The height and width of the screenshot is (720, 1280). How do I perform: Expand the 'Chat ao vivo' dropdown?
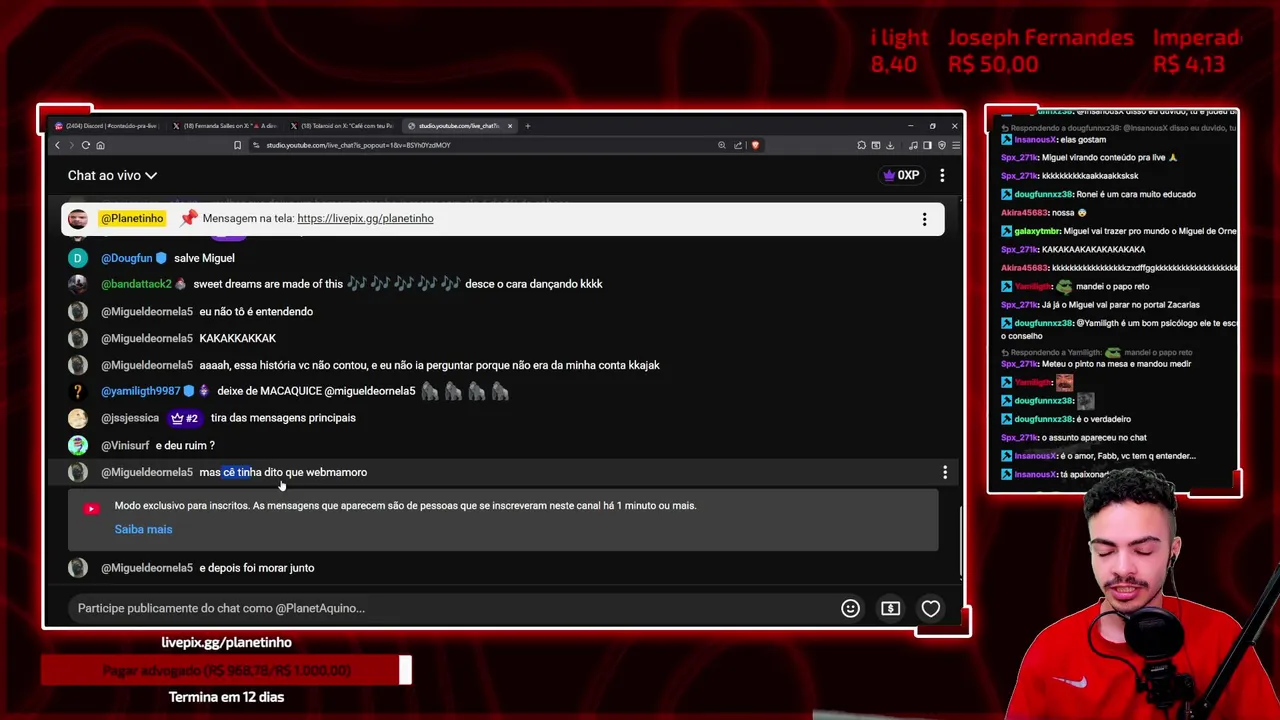tap(112, 175)
